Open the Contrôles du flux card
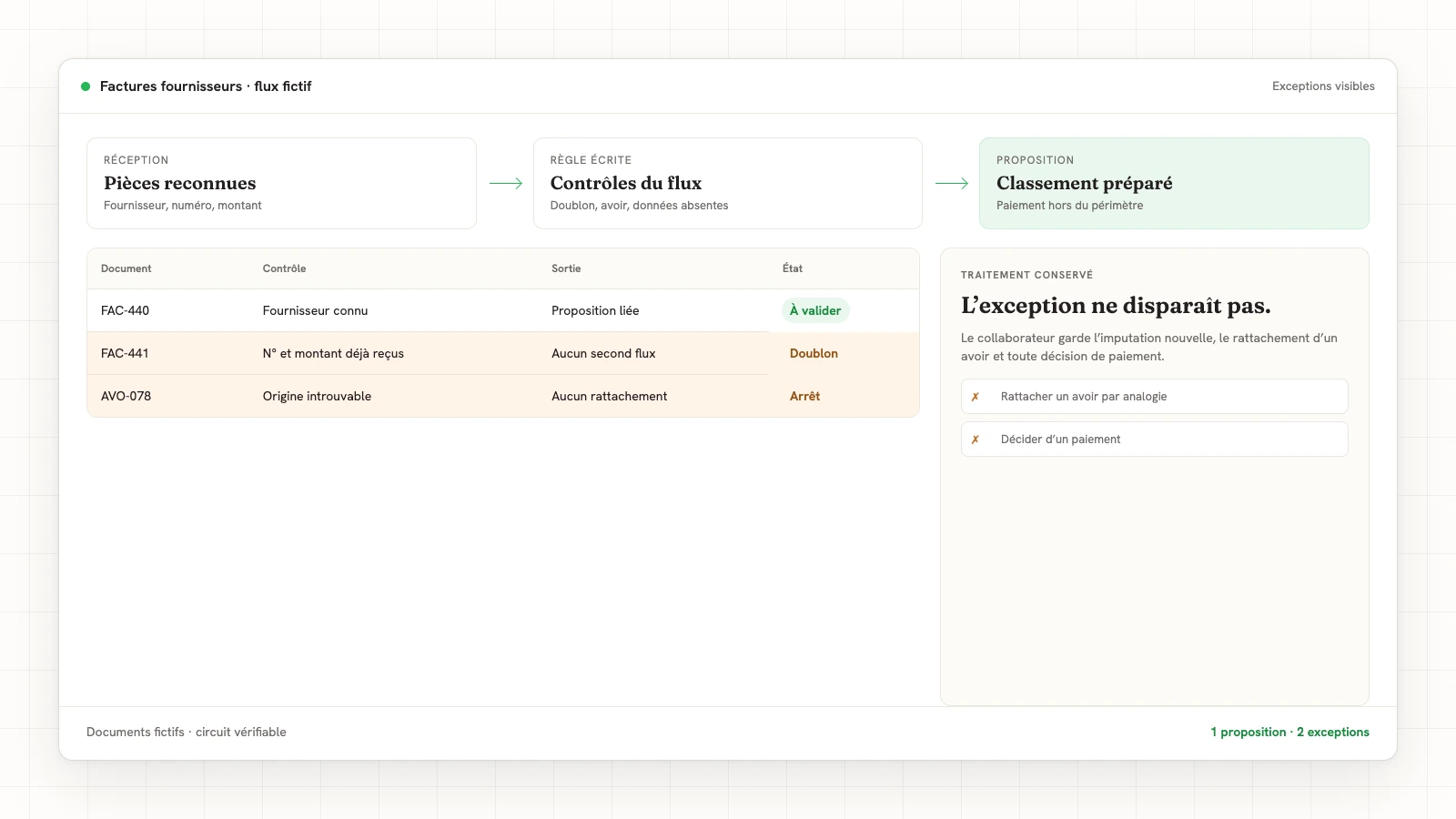Screen dimensions: 1456x819 727,183
